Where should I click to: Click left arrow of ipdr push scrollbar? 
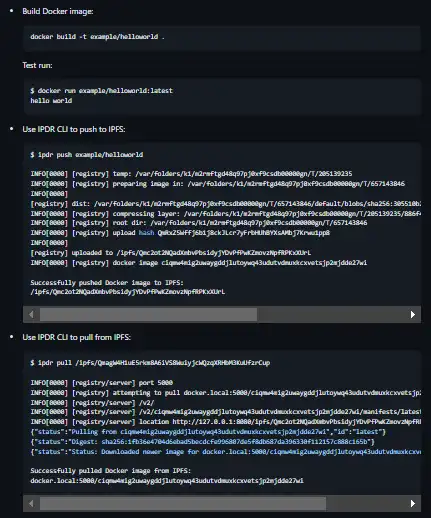point(31,314)
